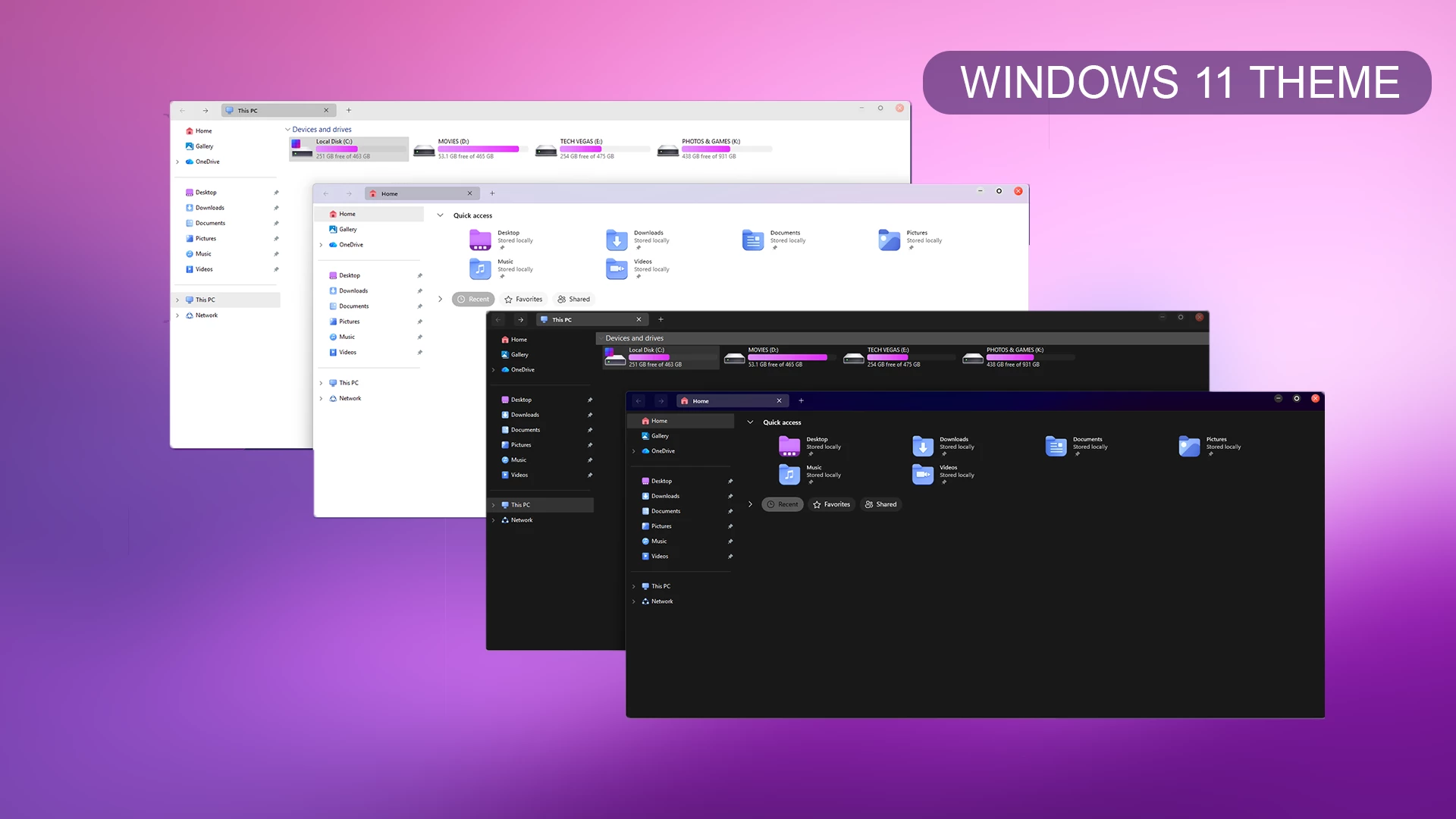
Task: Open Pictures folder in light Home window Quick access
Action: pos(910,240)
